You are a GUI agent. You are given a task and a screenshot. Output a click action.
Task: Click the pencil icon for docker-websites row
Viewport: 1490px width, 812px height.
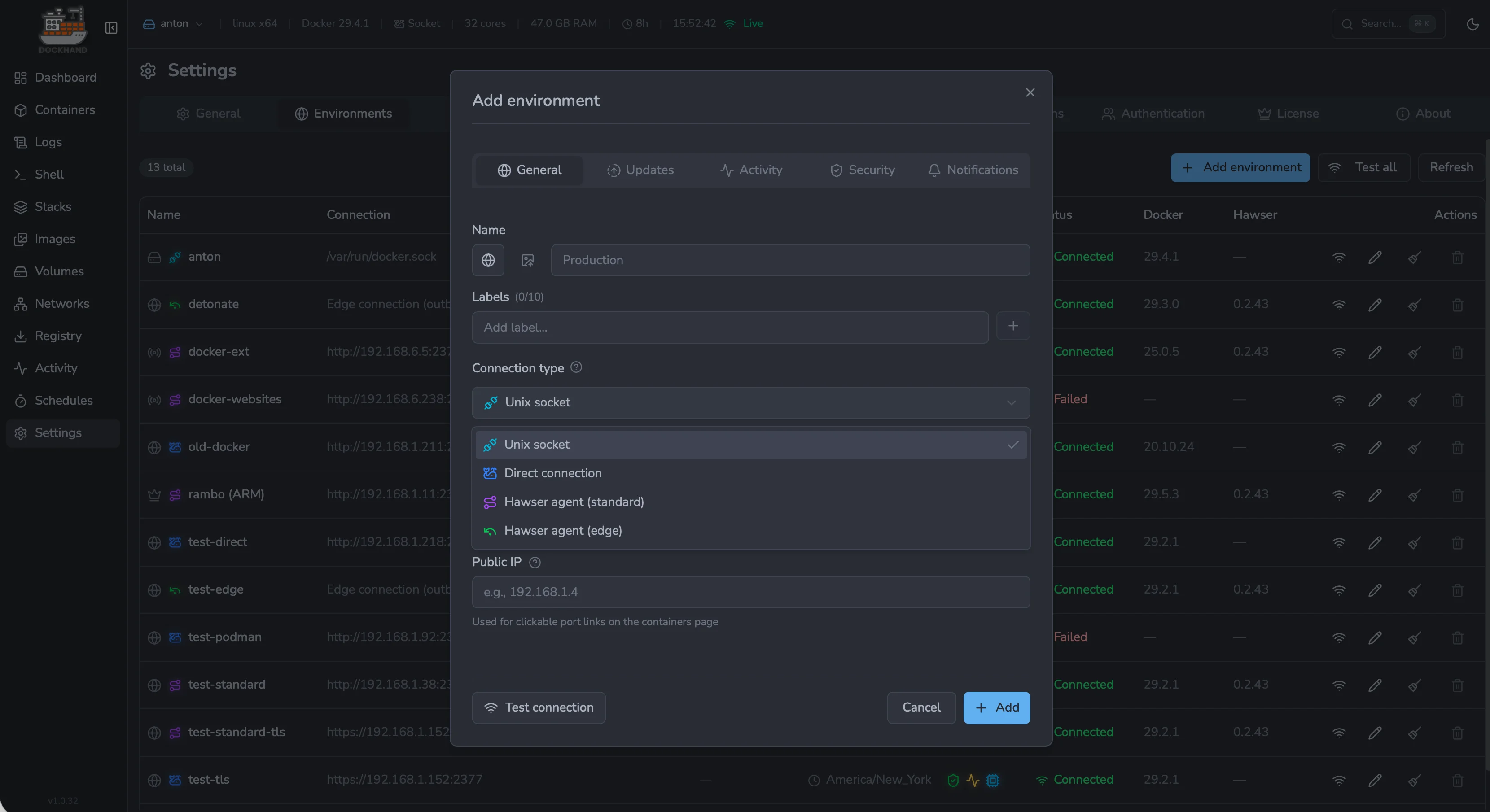(1375, 400)
